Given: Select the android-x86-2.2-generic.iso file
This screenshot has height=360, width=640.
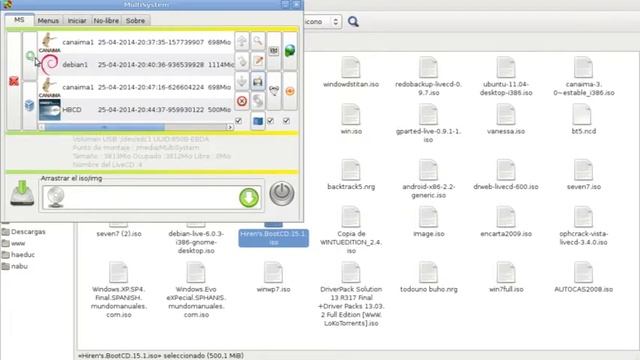Looking at the screenshot, I should click(428, 179).
